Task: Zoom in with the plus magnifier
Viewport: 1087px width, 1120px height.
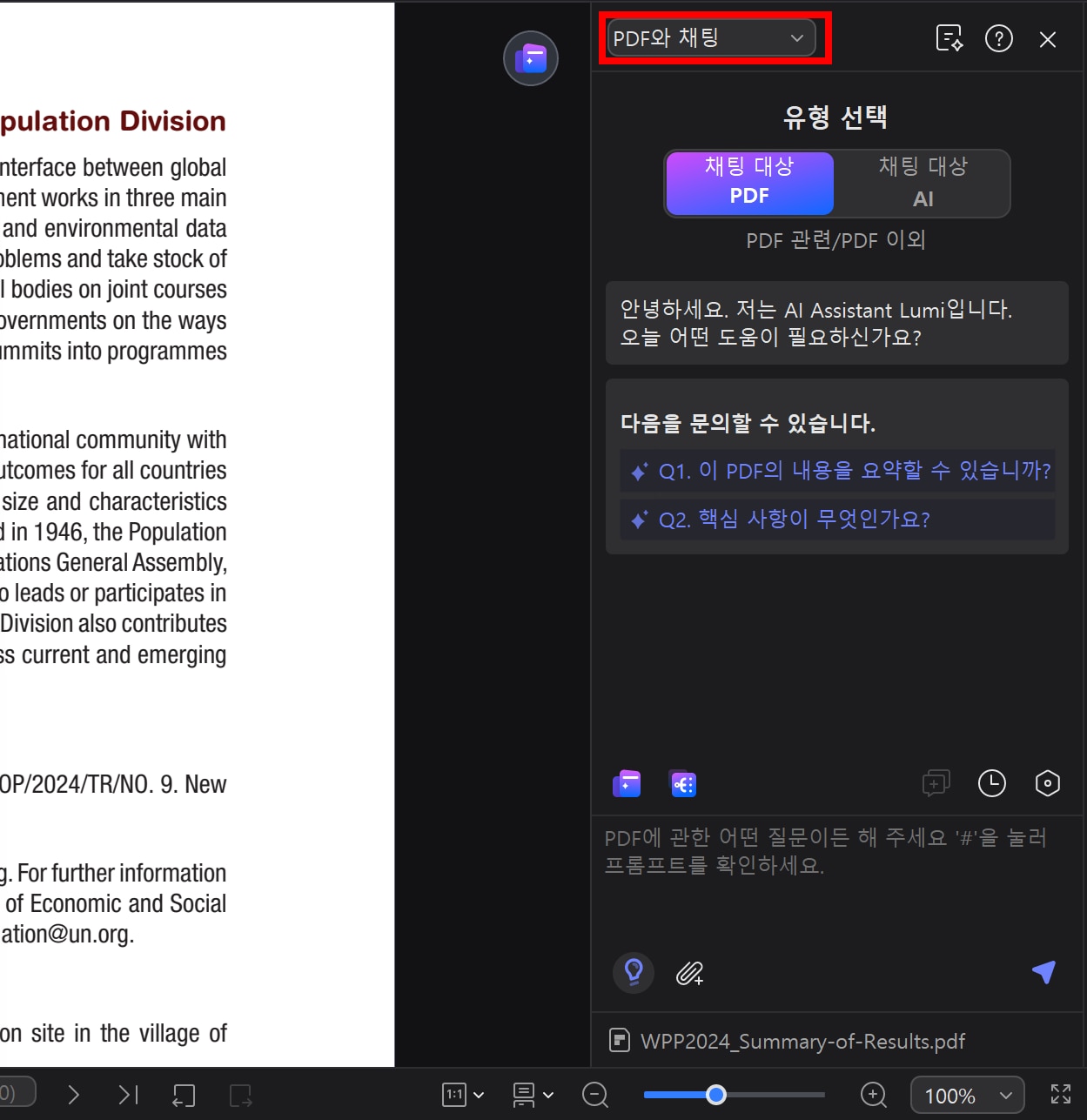Action: click(873, 1095)
